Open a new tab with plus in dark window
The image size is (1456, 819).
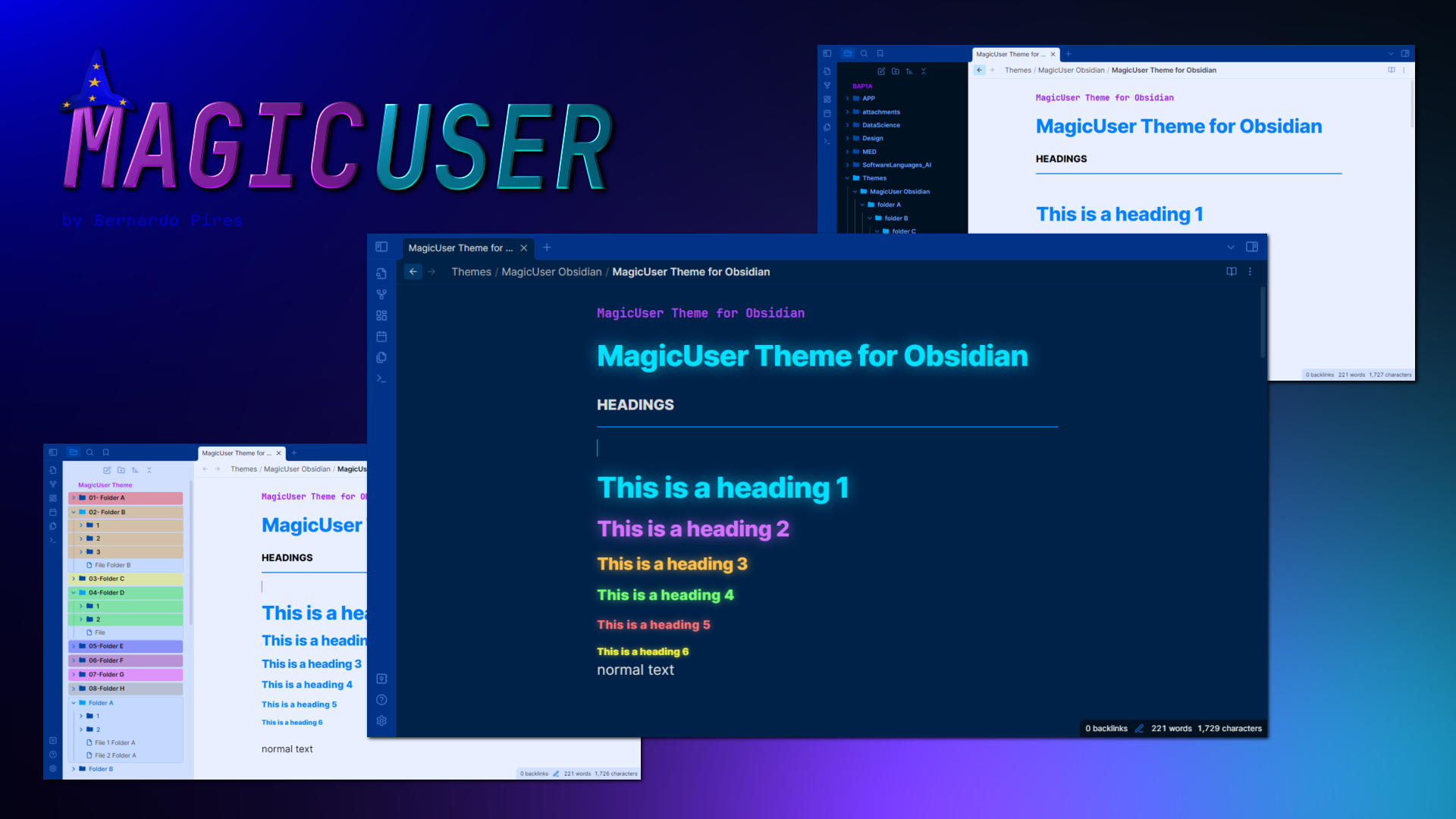coord(547,248)
